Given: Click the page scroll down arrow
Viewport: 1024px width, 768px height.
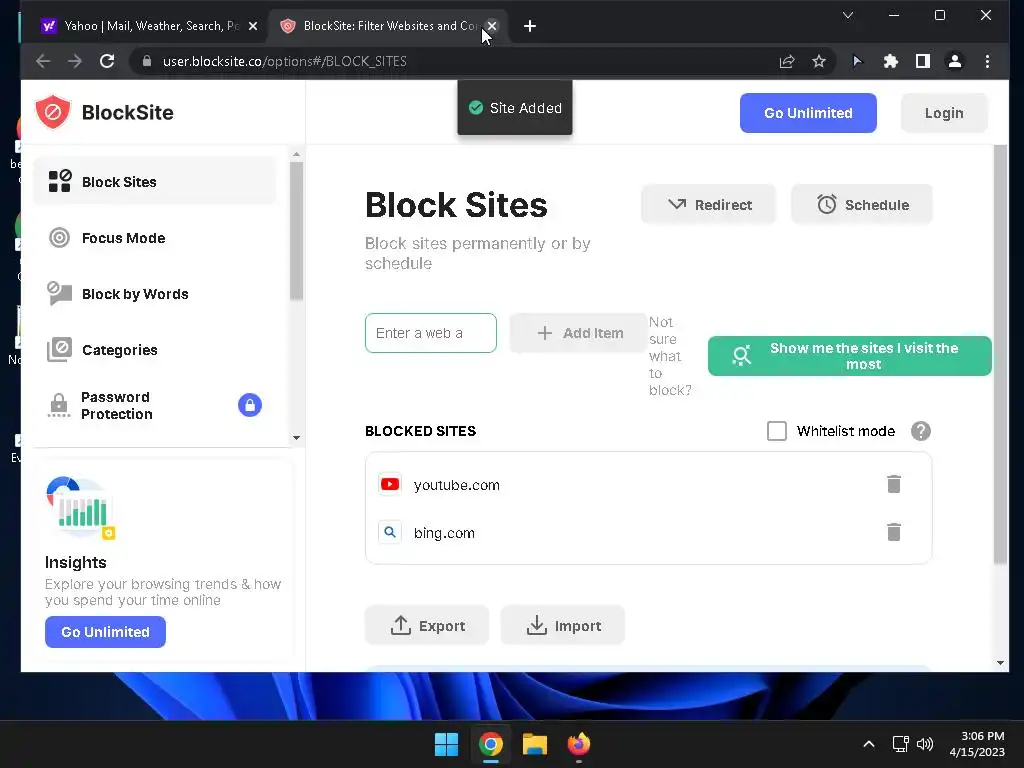Looking at the screenshot, I should coord(1000,663).
